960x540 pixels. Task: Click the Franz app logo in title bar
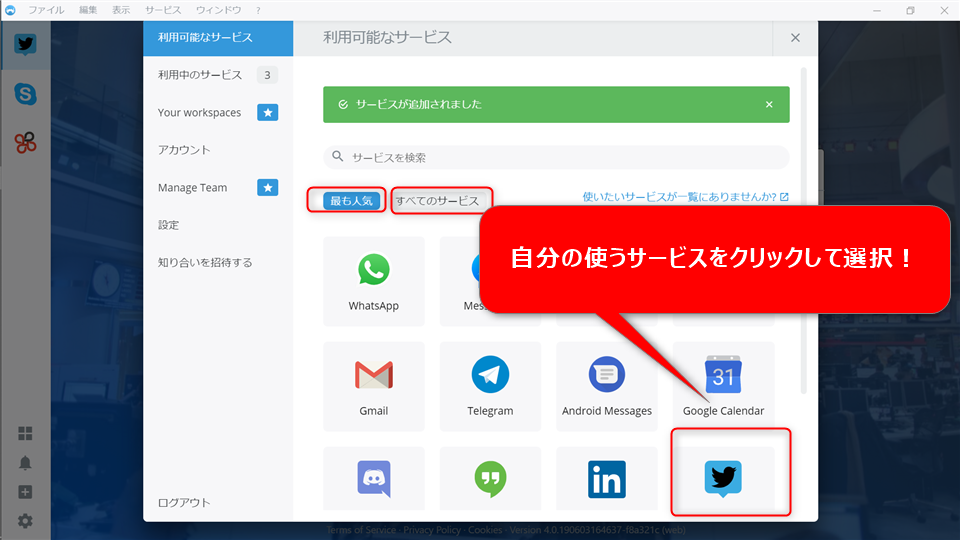tap(10, 10)
